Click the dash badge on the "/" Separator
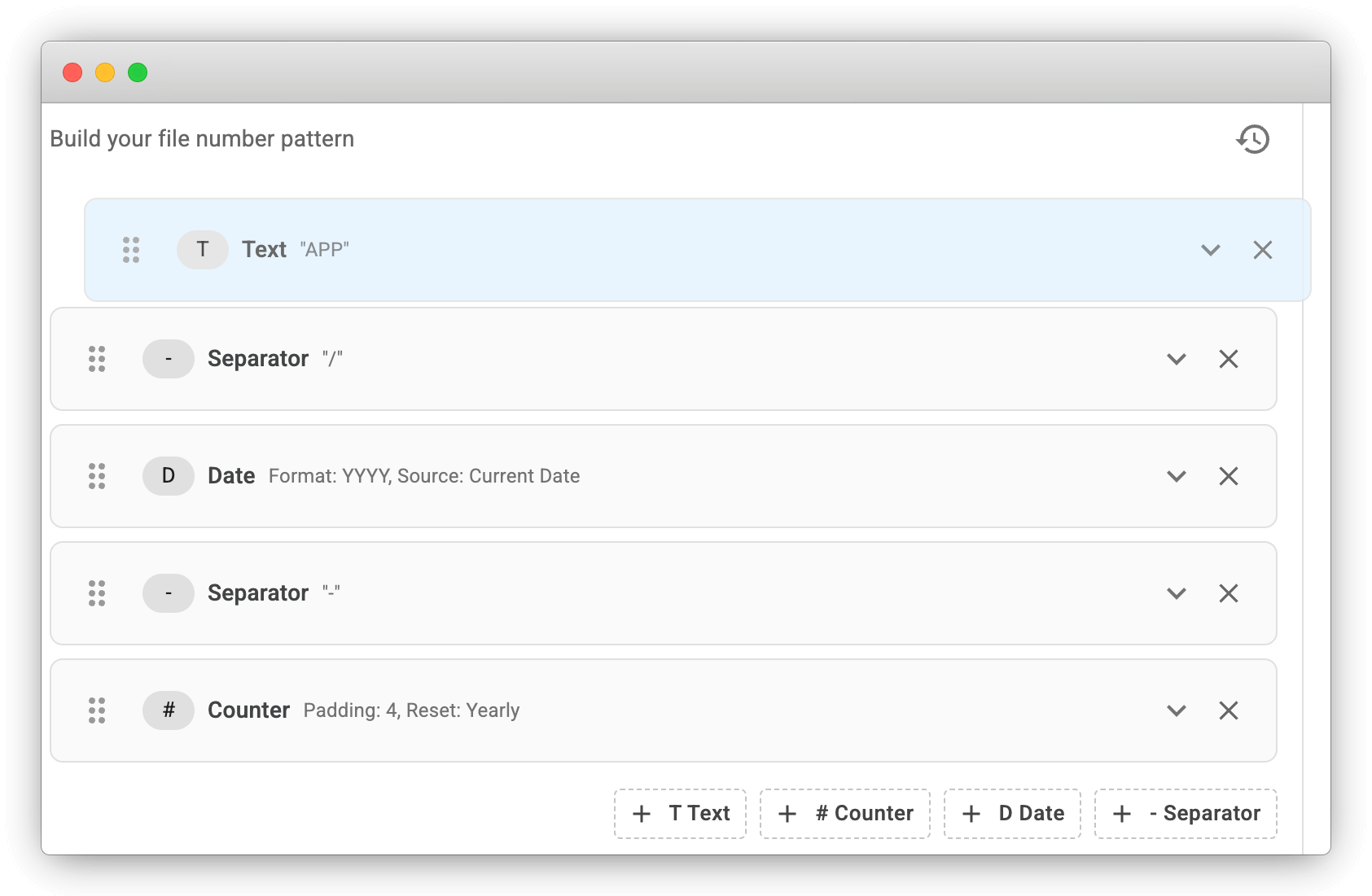This screenshot has width=1372, height=896. click(x=168, y=359)
